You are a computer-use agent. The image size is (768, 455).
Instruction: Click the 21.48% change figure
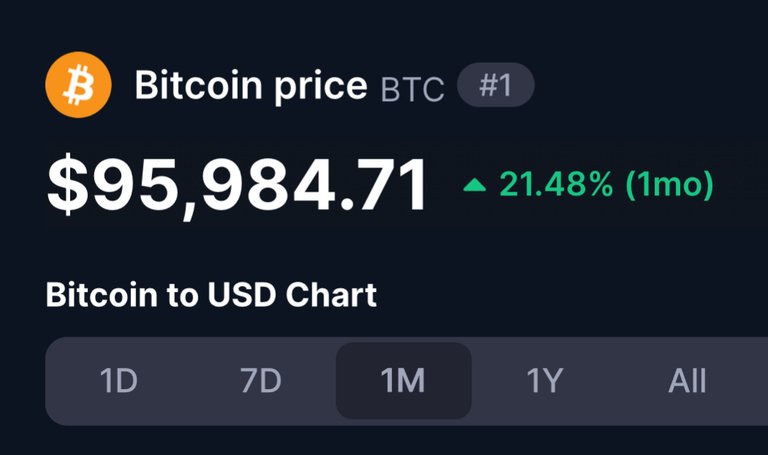556,185
